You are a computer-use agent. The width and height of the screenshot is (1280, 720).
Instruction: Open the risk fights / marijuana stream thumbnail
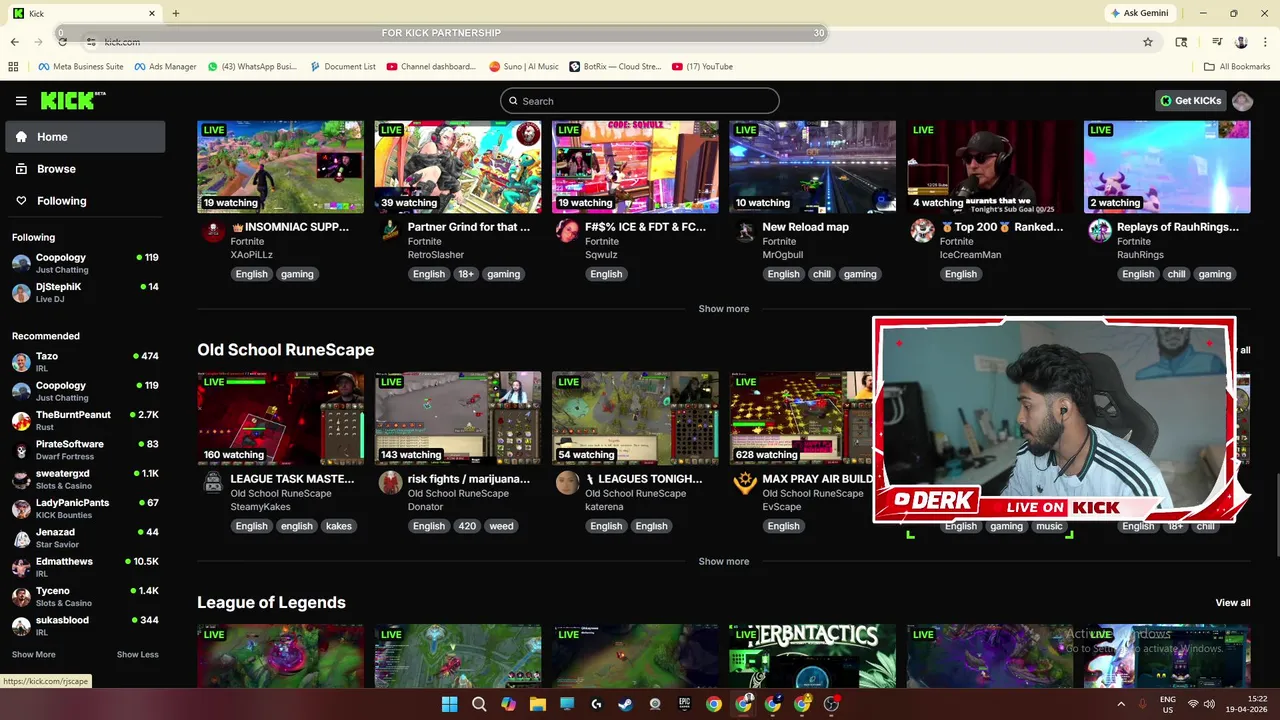pyautogui.click(x=458, y=419)
